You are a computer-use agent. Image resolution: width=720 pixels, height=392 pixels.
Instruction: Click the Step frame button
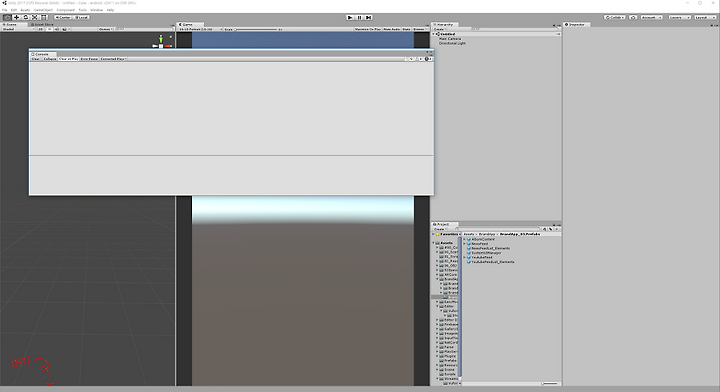point(368,17)
